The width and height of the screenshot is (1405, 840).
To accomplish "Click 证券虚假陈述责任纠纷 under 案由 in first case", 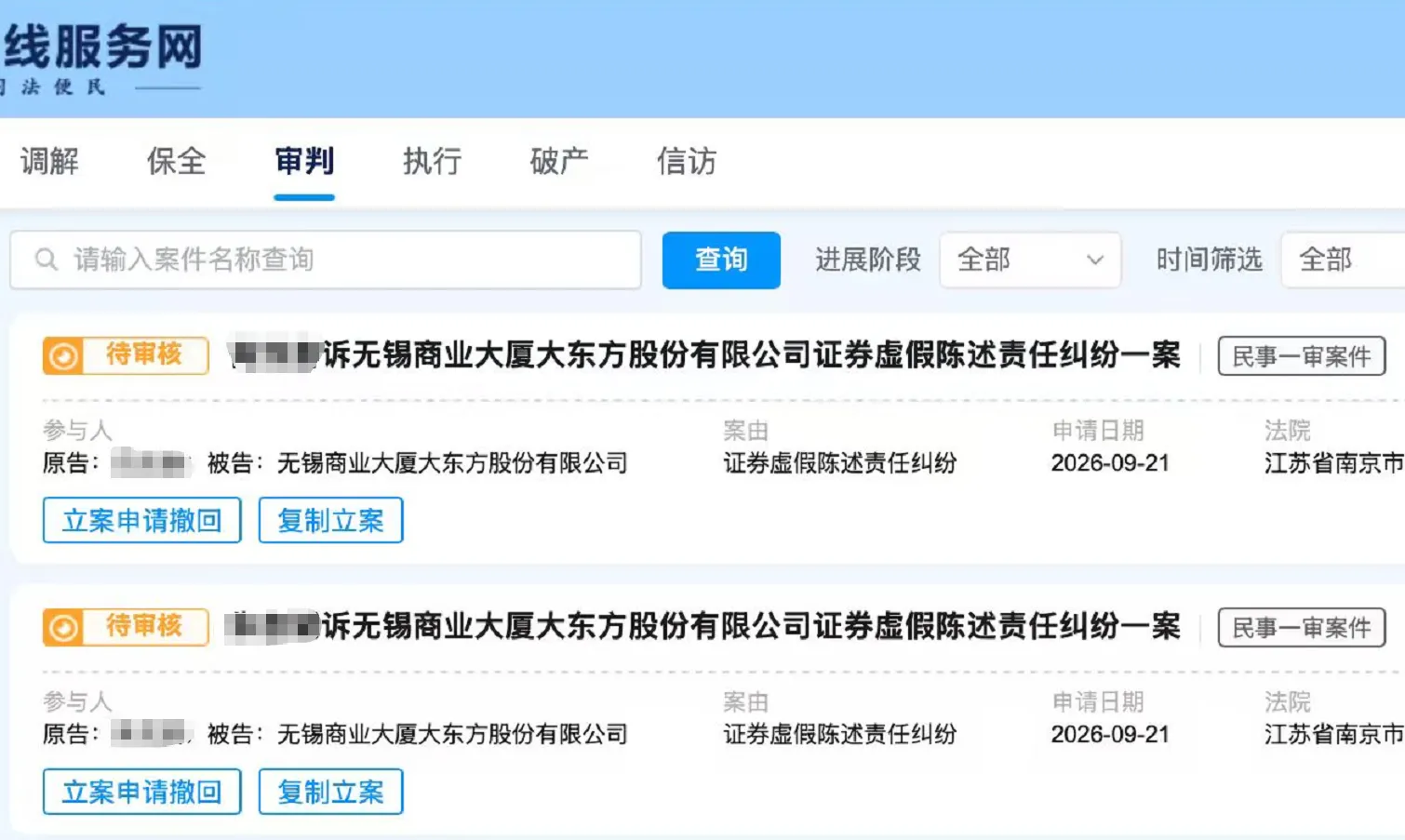I will [x=840, y=462].
